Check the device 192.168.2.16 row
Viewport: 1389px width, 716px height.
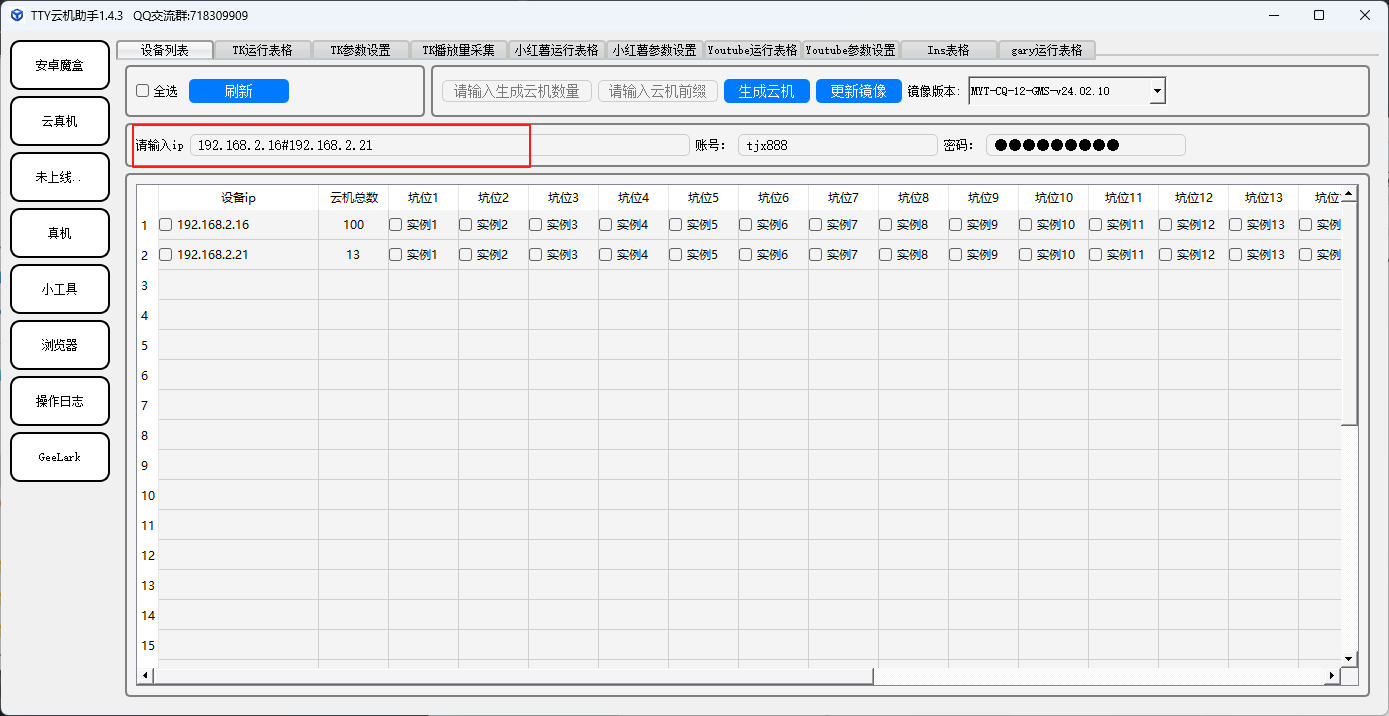166,225
